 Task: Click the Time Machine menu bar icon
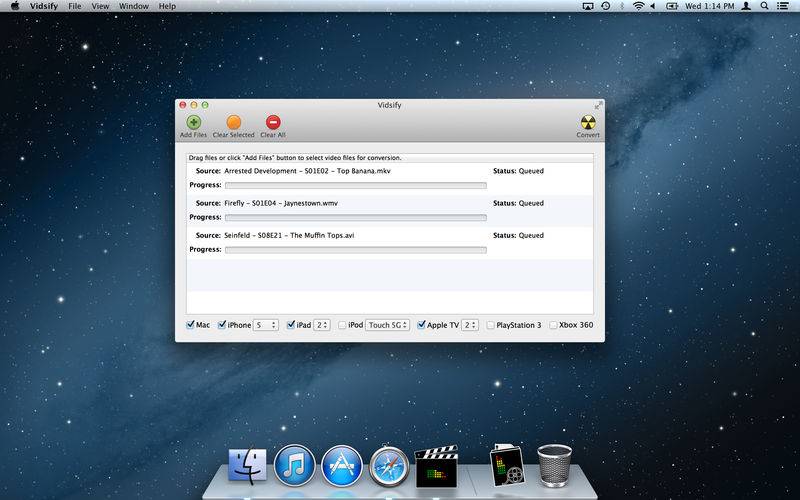tap(606, 6)
